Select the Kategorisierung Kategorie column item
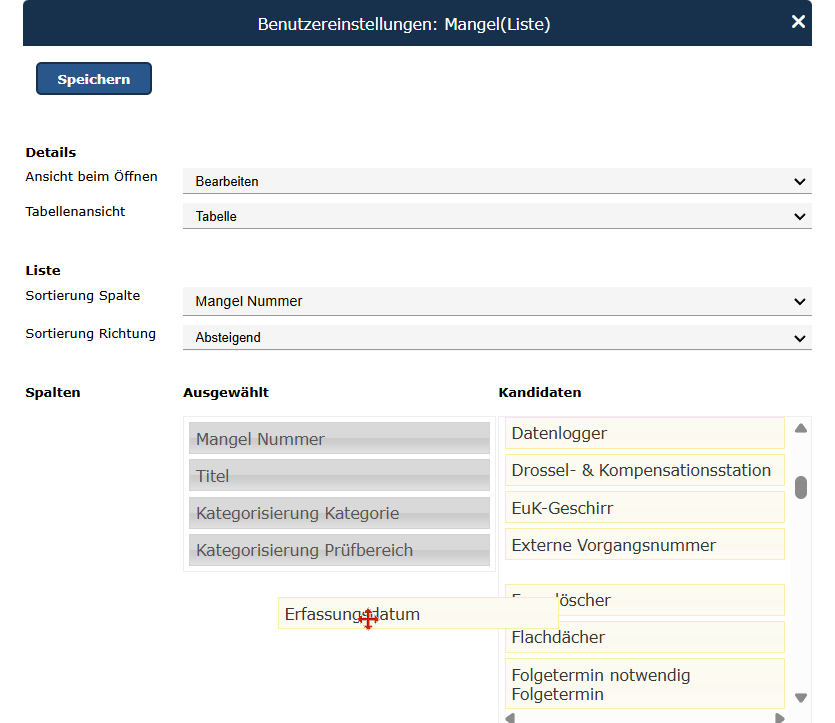Viewport: 835px width, 723px height. (x=339, y=513)
